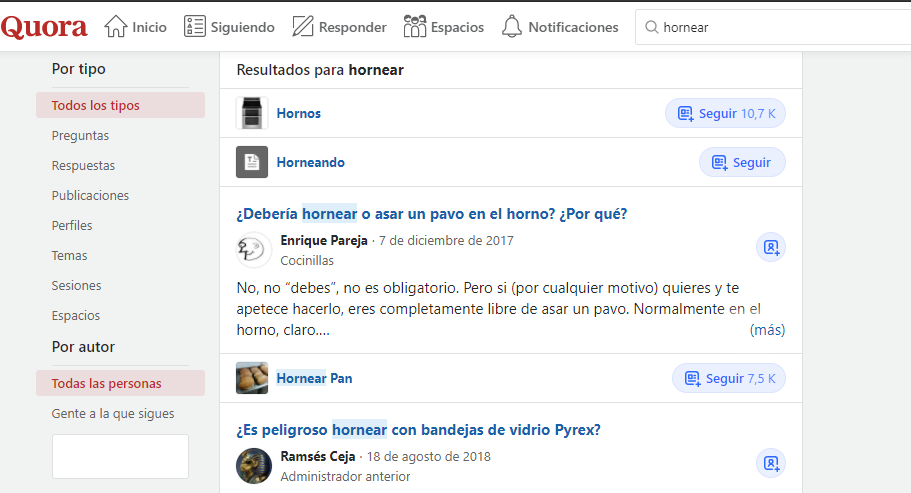This screenshot has height=493, width=911.
Task: Follow Ramsés Ceja using follow icon
Action: pos(770,464)
